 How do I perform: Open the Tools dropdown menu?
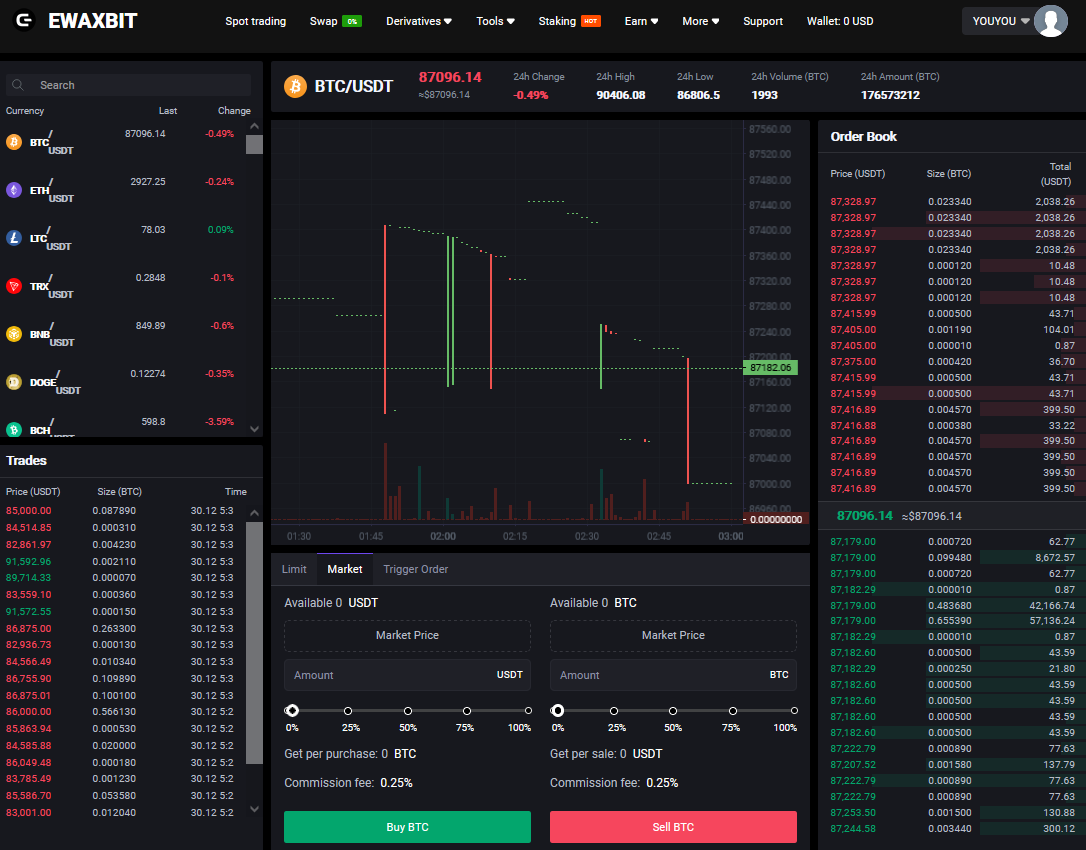[x=495, y=21]
